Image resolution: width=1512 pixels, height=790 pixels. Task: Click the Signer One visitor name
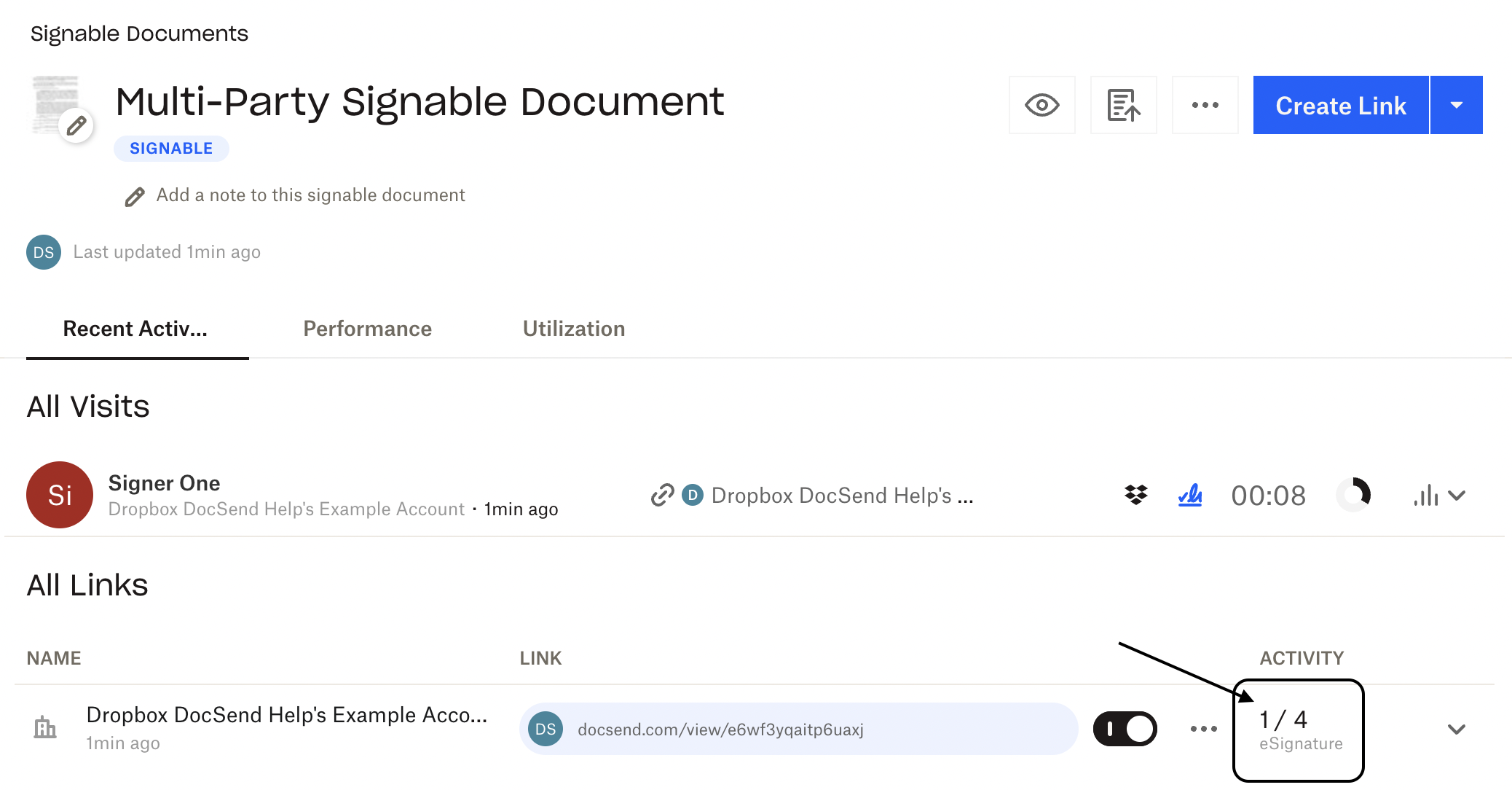165,483
